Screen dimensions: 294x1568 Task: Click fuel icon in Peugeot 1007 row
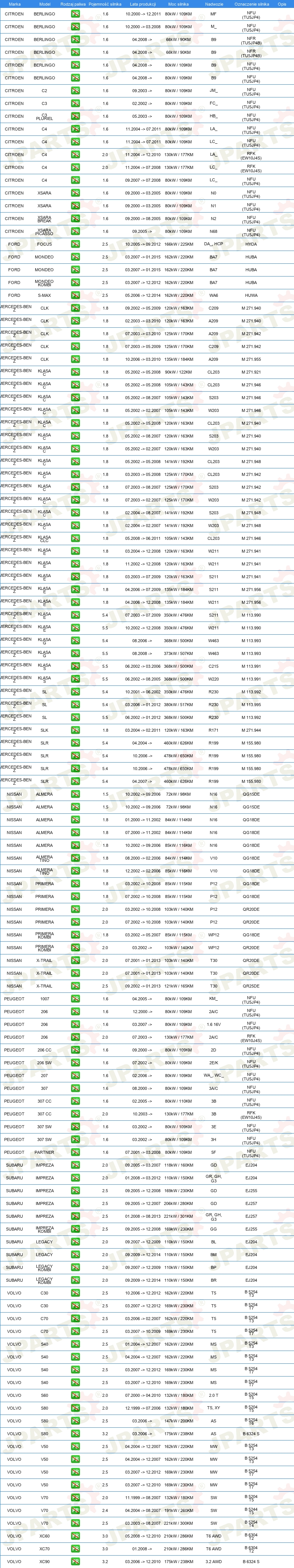[75, 998]
